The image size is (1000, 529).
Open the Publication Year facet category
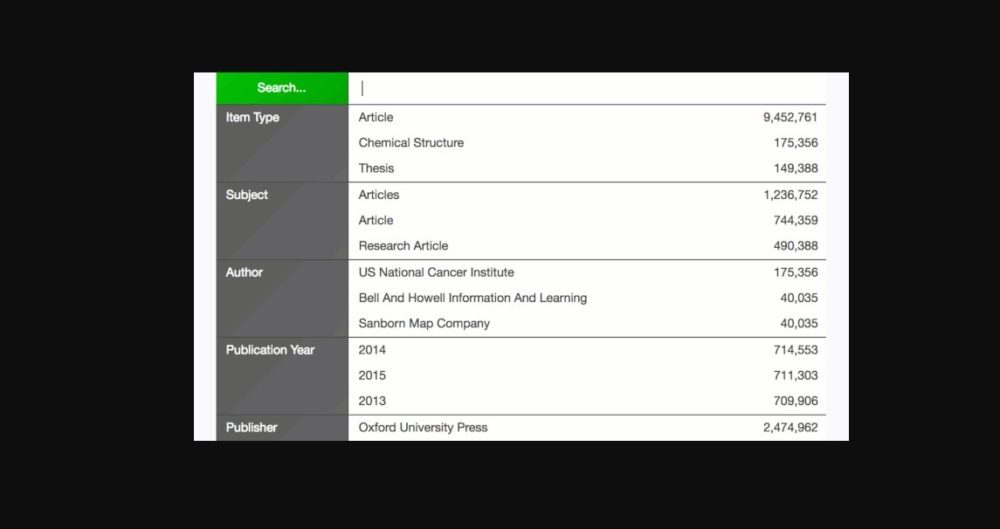click(270, 350)
